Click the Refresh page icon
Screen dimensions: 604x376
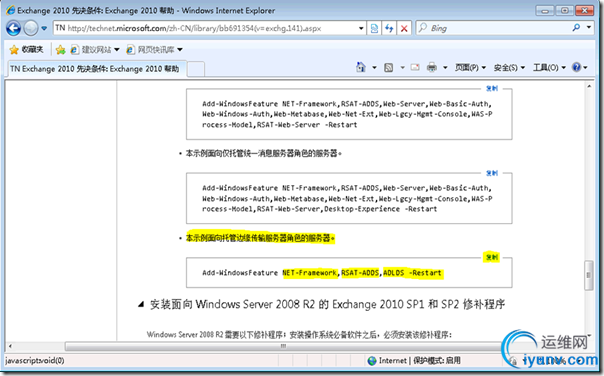tap(389, 28)
